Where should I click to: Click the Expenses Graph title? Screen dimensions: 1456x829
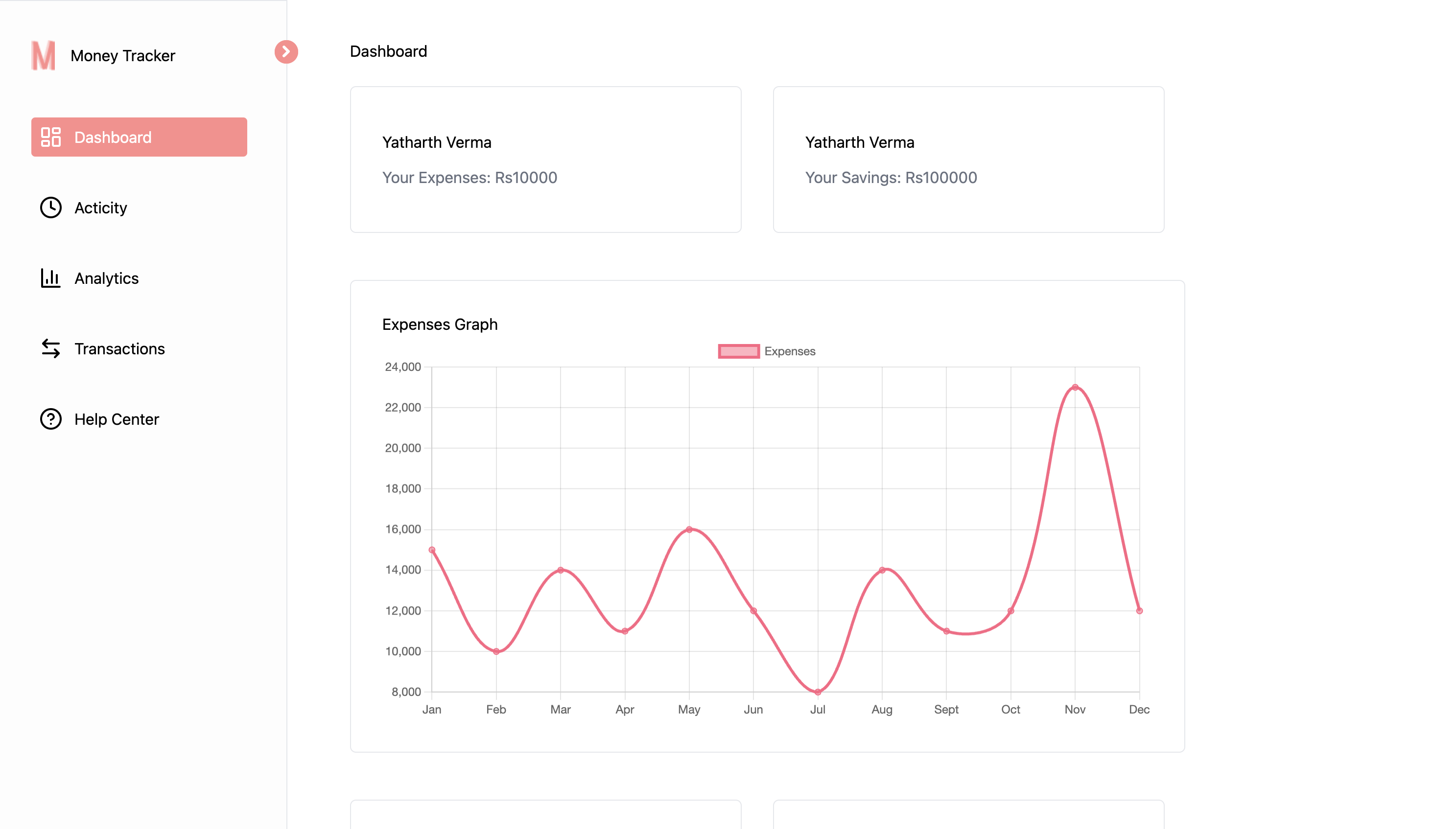tap(440, 324)
